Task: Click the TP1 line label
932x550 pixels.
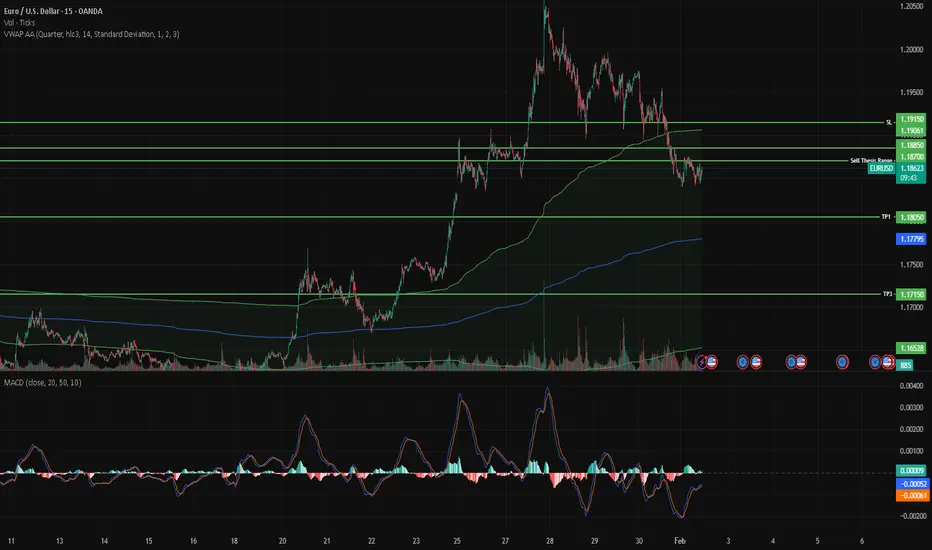Action: (886, 217)
